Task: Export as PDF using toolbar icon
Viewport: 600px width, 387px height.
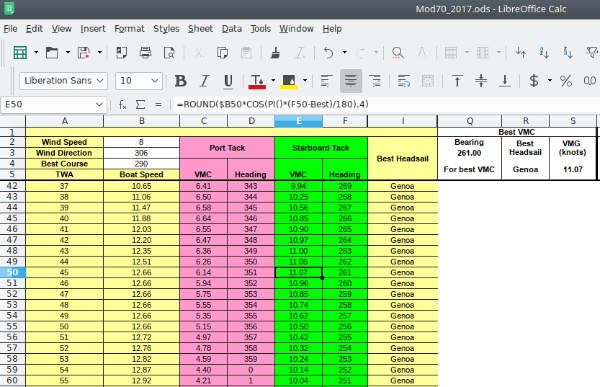Action: 122,52
